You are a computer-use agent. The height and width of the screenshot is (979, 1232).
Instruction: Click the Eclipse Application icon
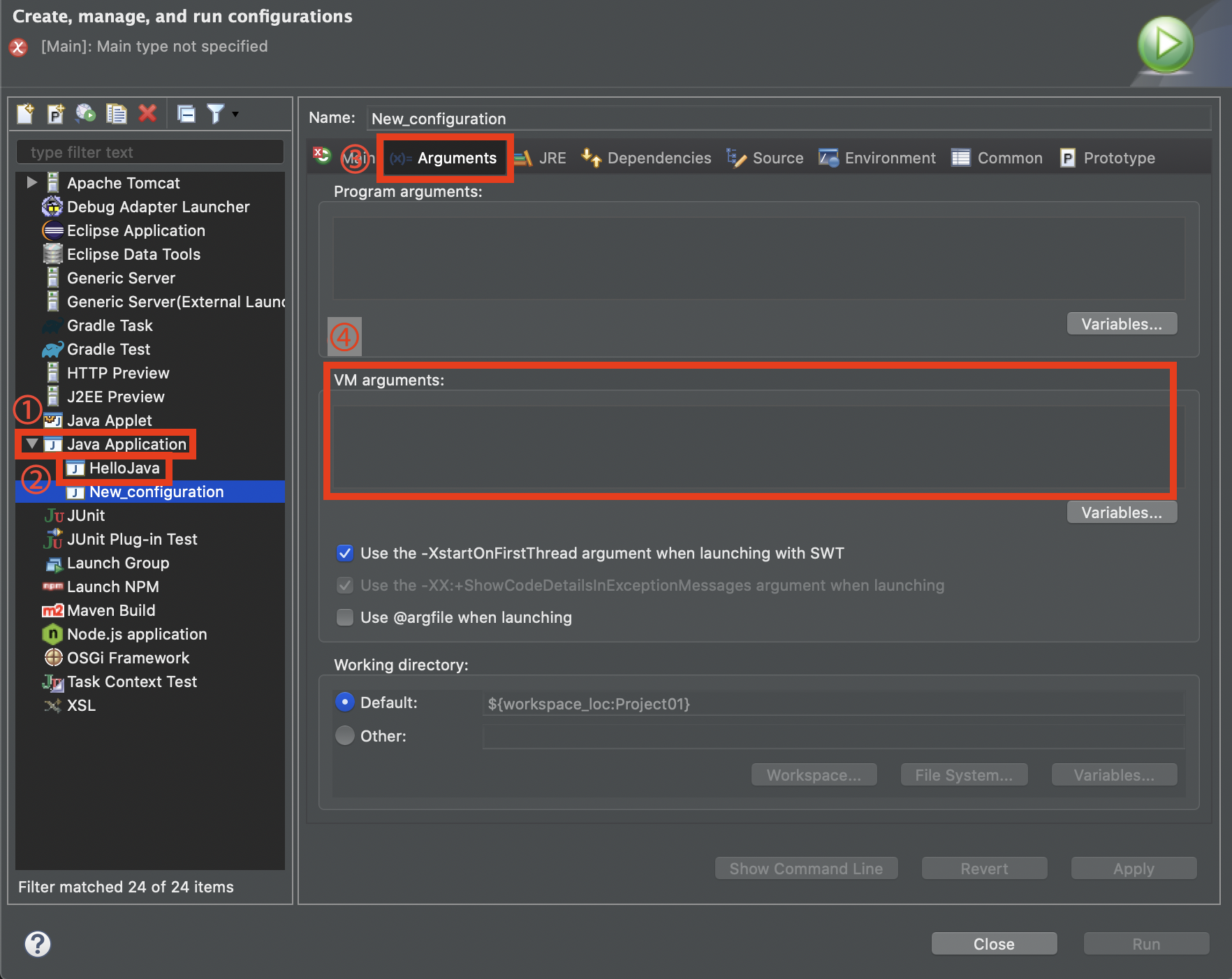click(52, 230)
